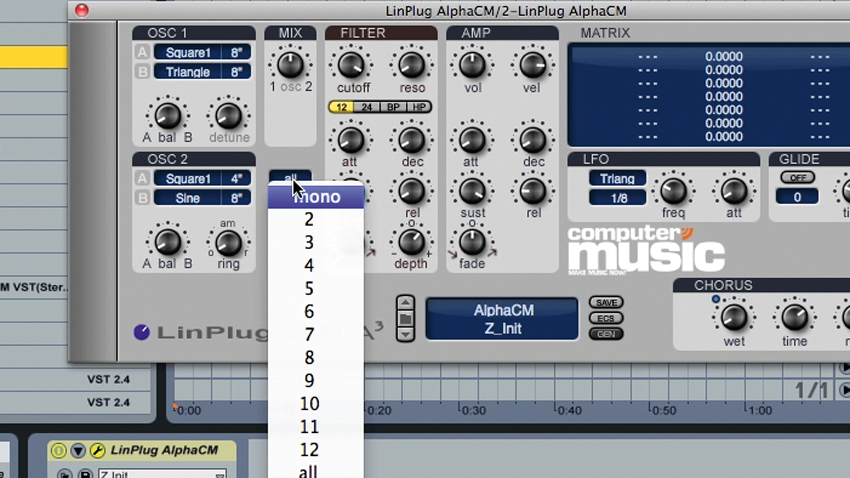Viewport: 850px width, 478px height.
Task: Open the preset folder browser icon
Action: click(405, 319)
